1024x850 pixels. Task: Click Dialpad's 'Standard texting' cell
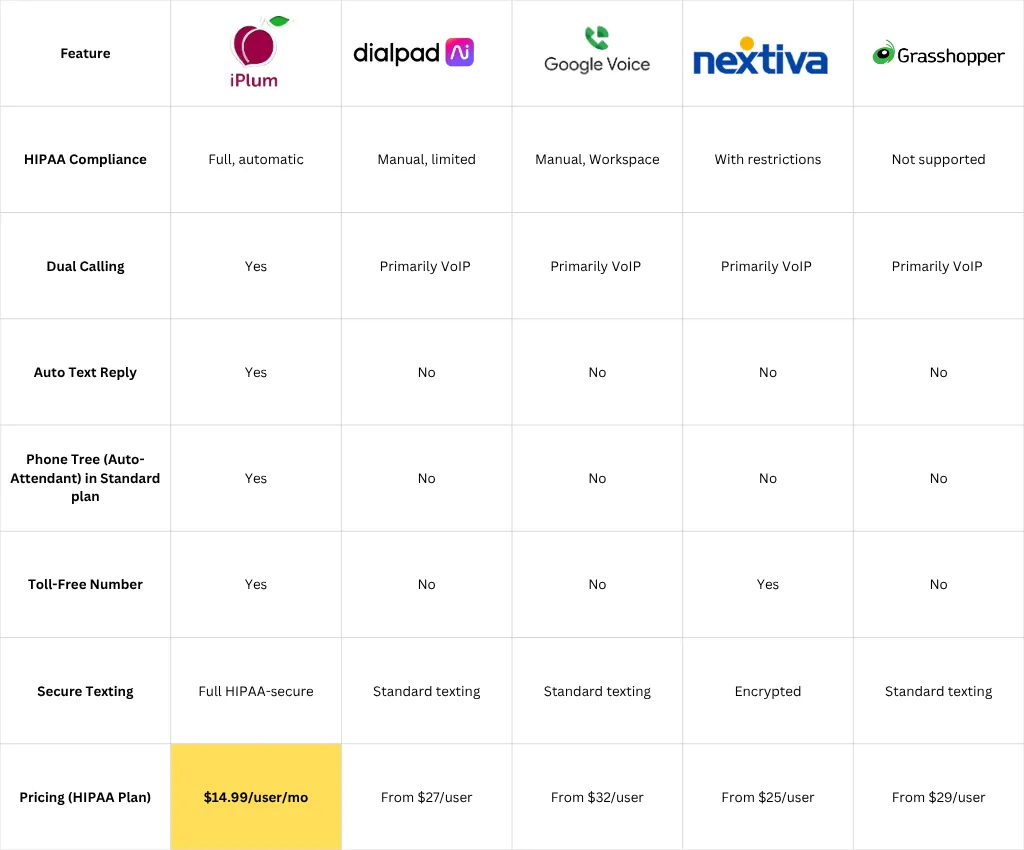pyautogui.click(x=426, y=691)
